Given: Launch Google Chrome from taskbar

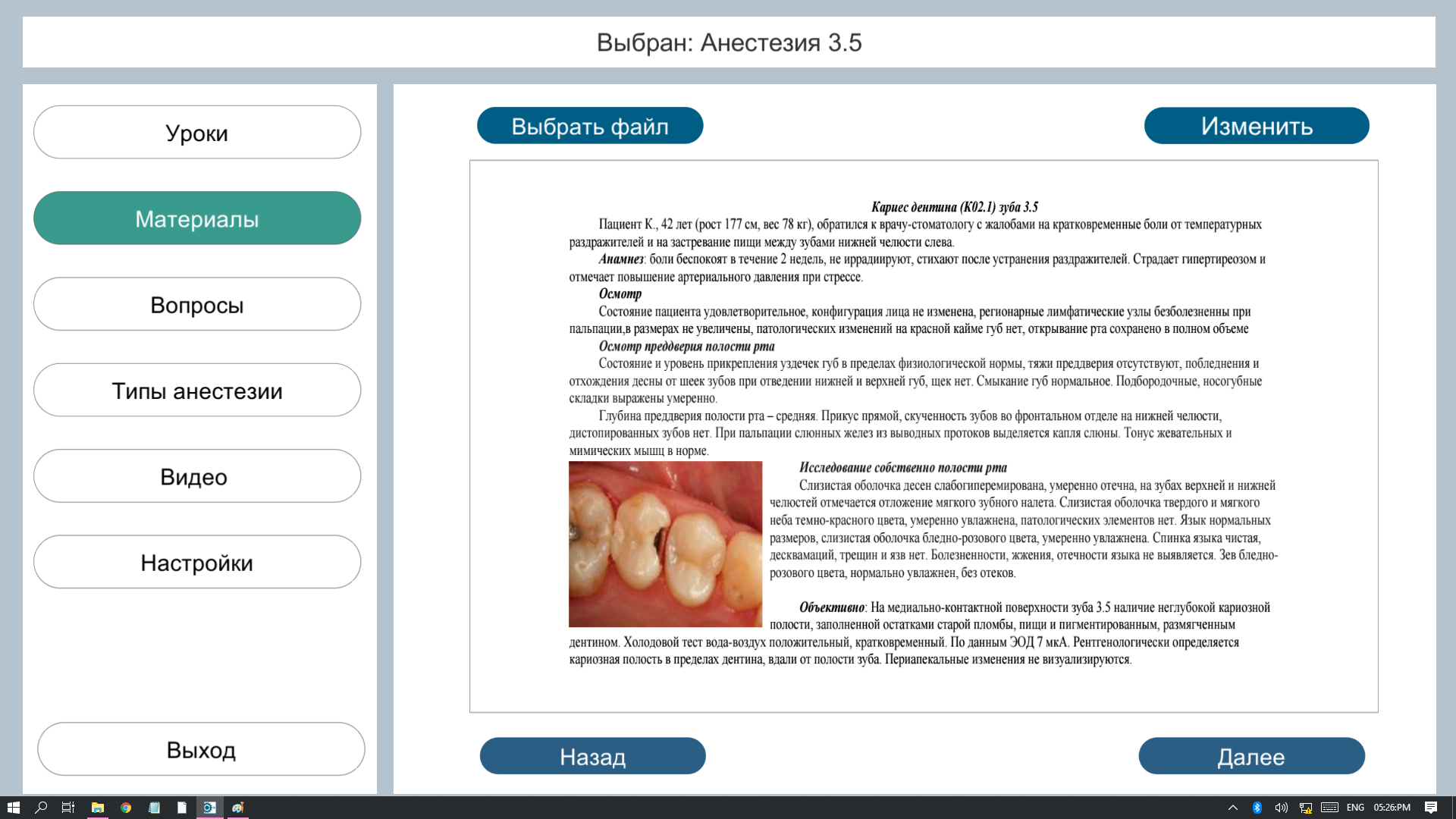Looking at the screenshot, I should coord(126,808).
